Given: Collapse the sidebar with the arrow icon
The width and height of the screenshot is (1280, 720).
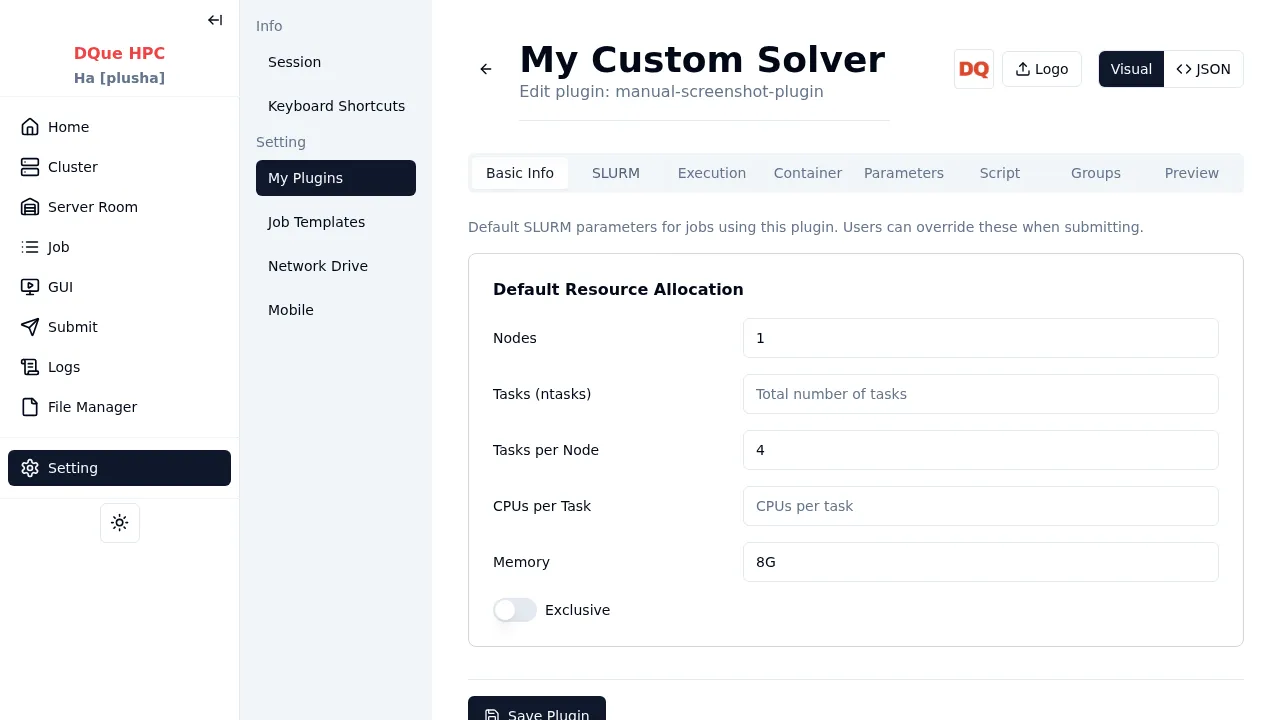Looking at the screenshot, I should pyautogui.click(x=215, y=20).
